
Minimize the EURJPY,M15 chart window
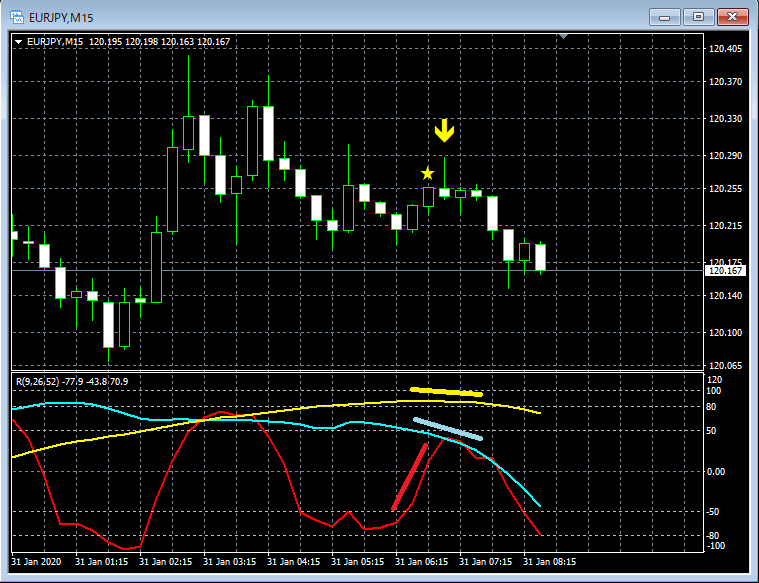coord(665,17)
